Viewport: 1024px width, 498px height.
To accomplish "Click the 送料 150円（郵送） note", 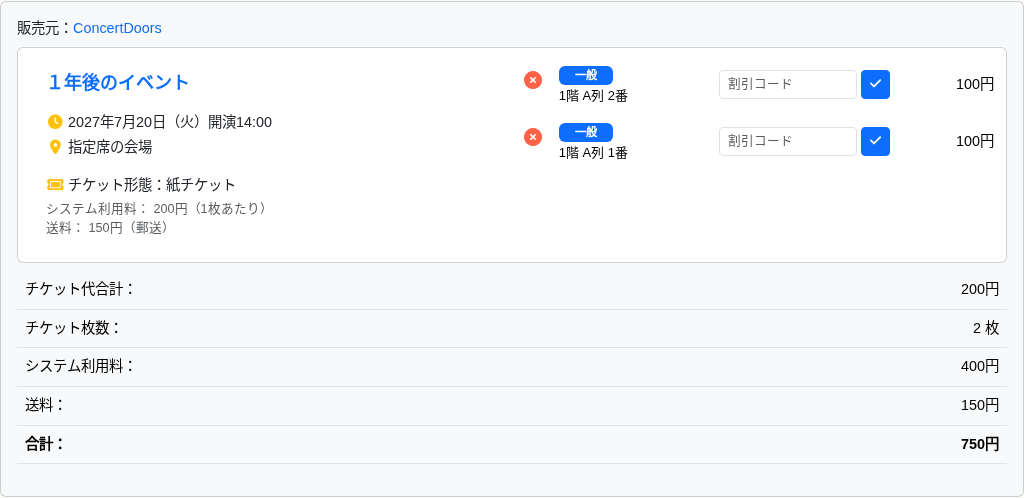I will coord(108,227).
